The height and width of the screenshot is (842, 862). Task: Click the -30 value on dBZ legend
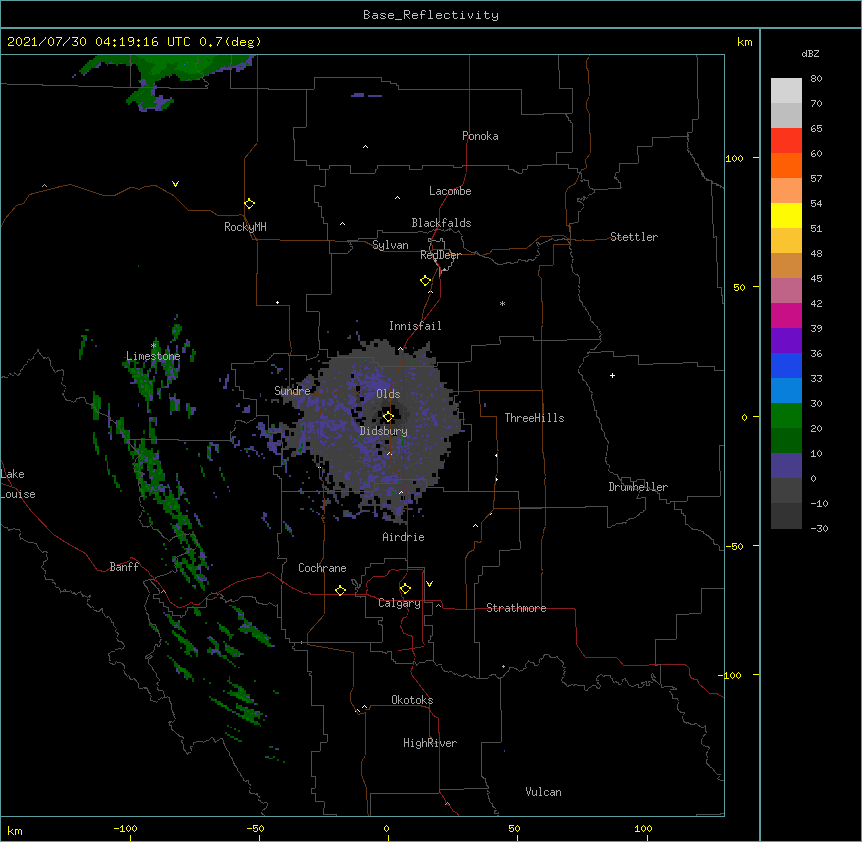(x=819, y=528)
